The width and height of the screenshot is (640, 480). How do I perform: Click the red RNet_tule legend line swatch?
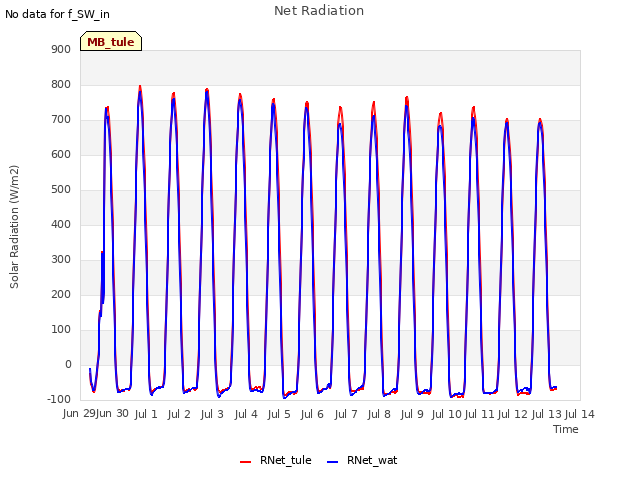pos(245,462)
